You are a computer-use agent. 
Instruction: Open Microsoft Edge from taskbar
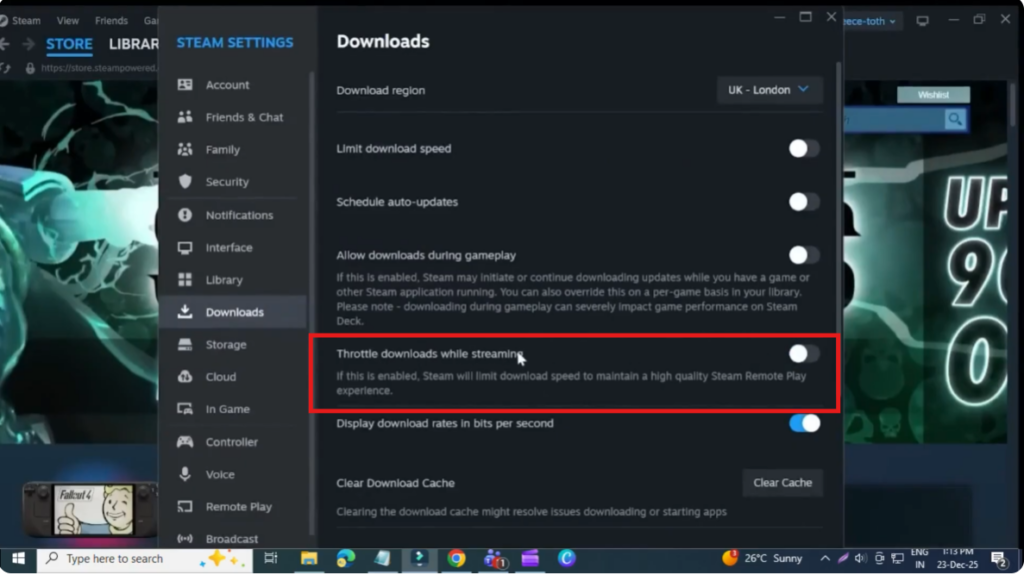345,558
